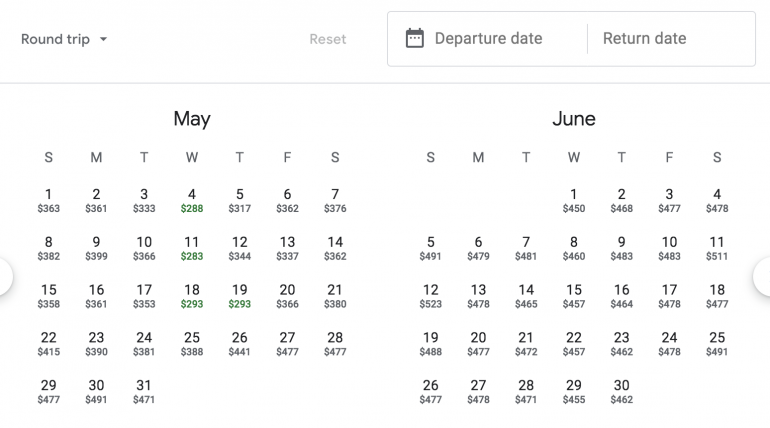Choose June 22 priced at $457
This screenshot has height=428, width=770.
coord(573,344)
